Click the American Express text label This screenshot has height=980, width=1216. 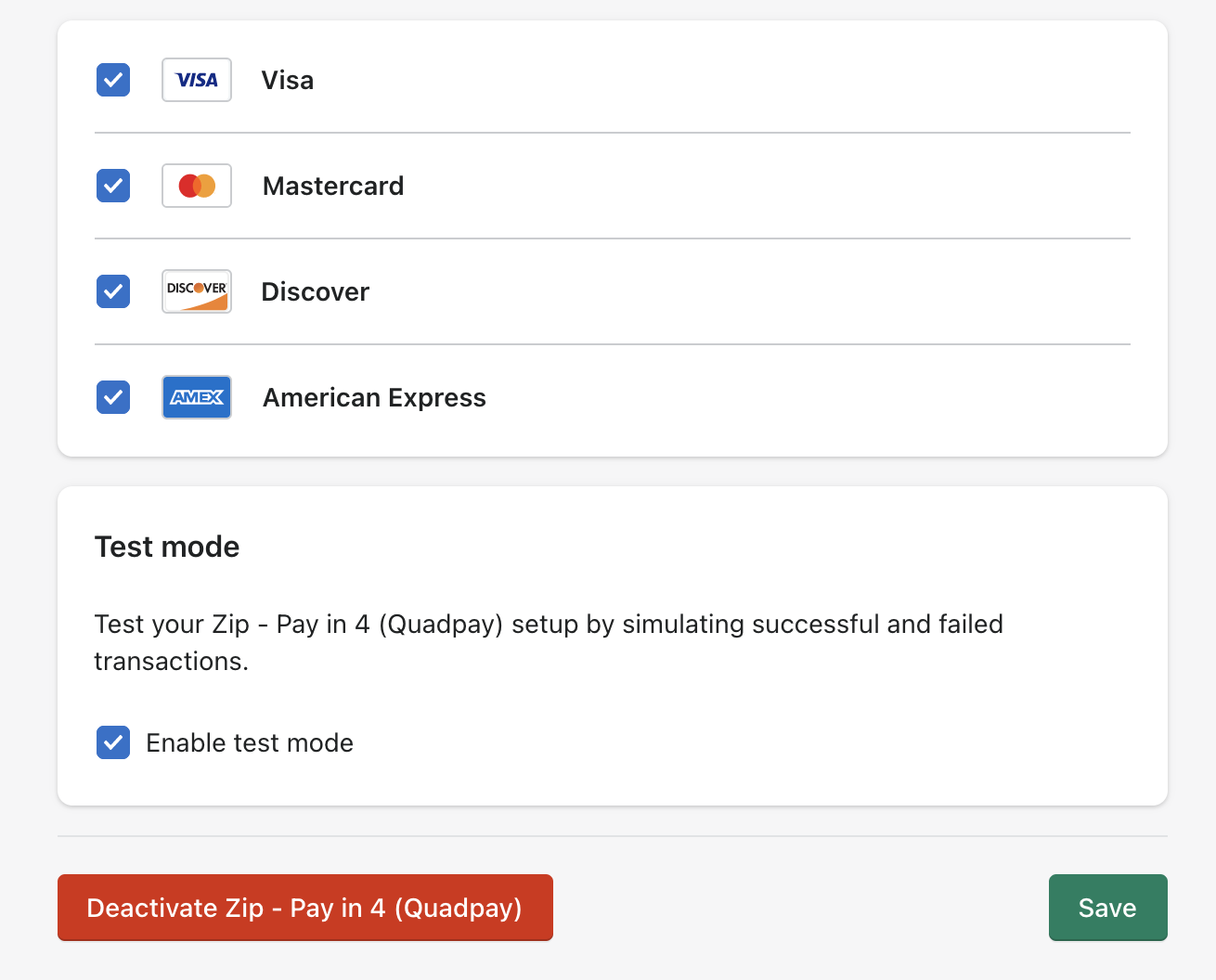click(x=375, y=398)
